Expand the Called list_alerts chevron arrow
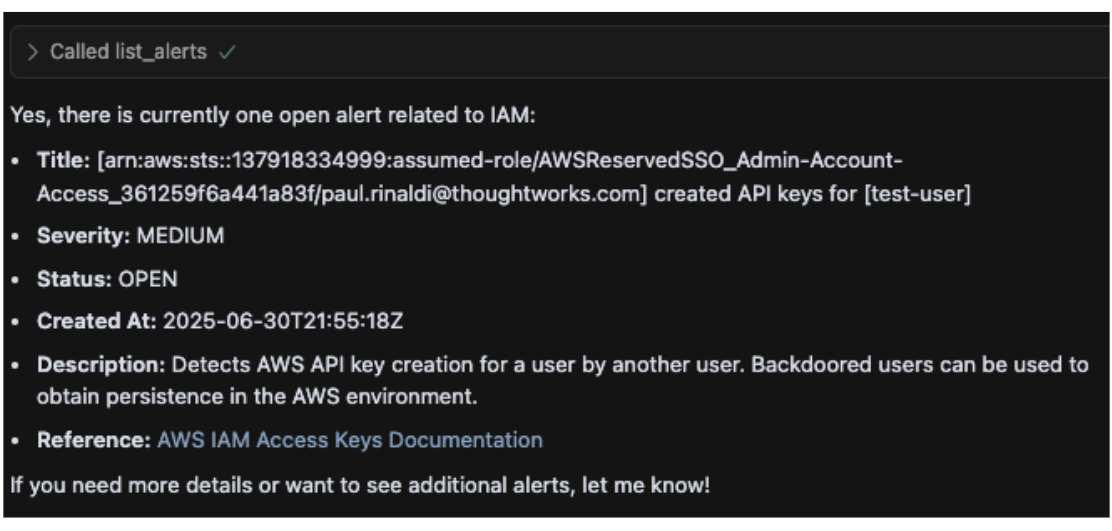This screenshot has width=1112, height=531. coord(32,52)
